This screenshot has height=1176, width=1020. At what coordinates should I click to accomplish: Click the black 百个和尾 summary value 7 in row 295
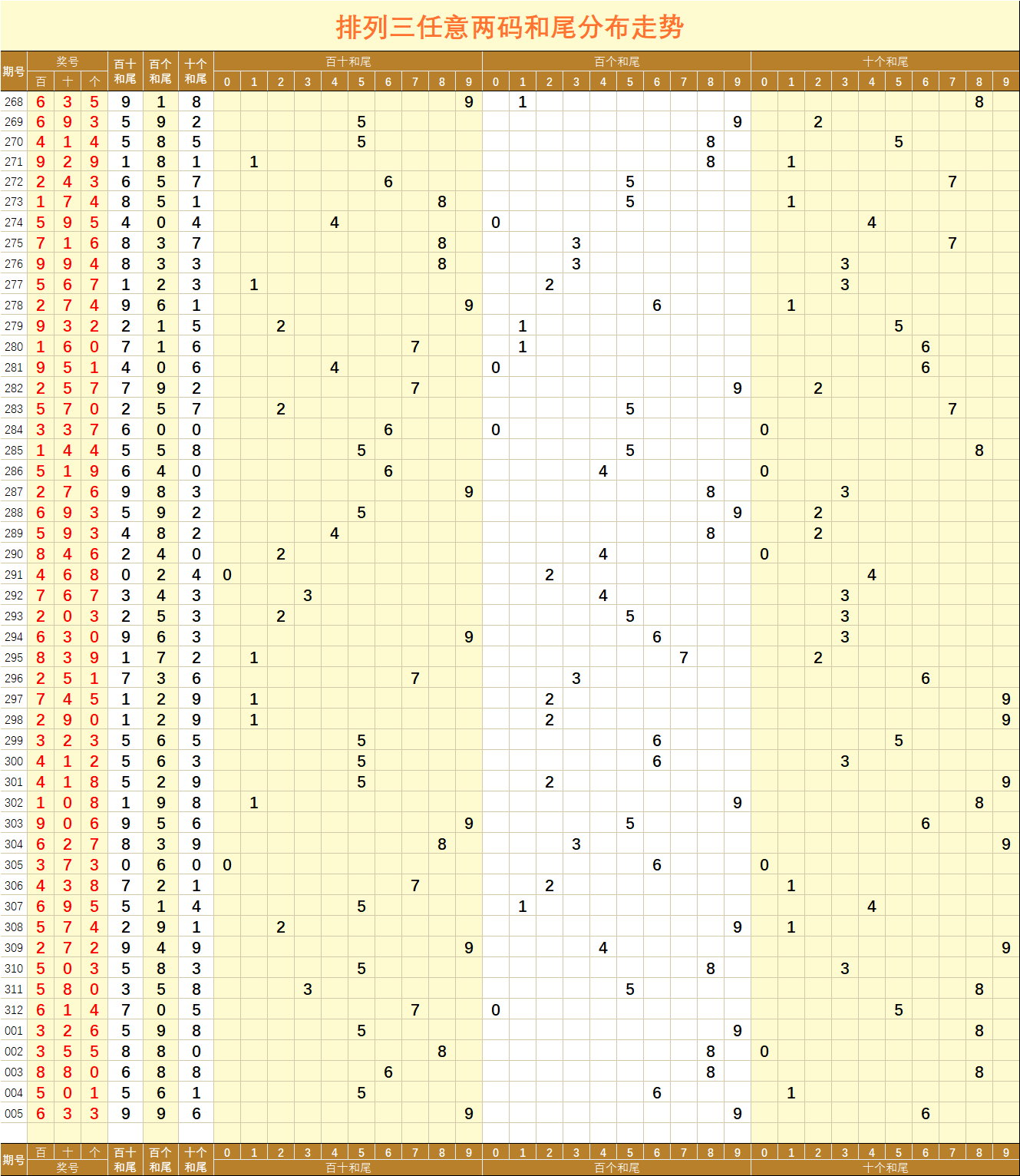coord(161,658)
